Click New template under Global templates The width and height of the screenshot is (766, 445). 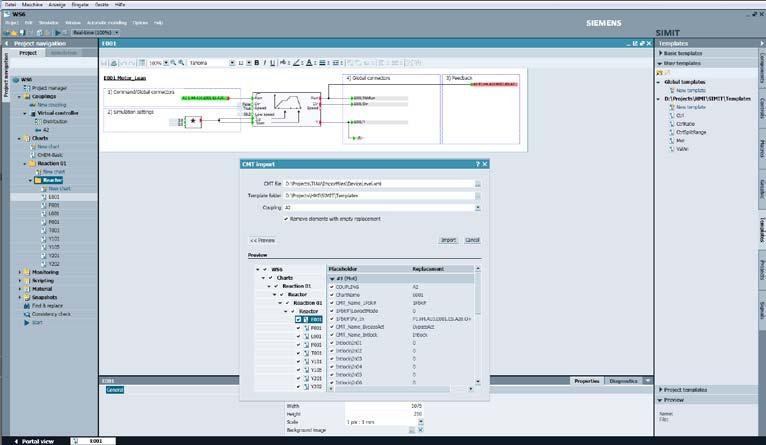pyautogui.click(x=691, y=90)
